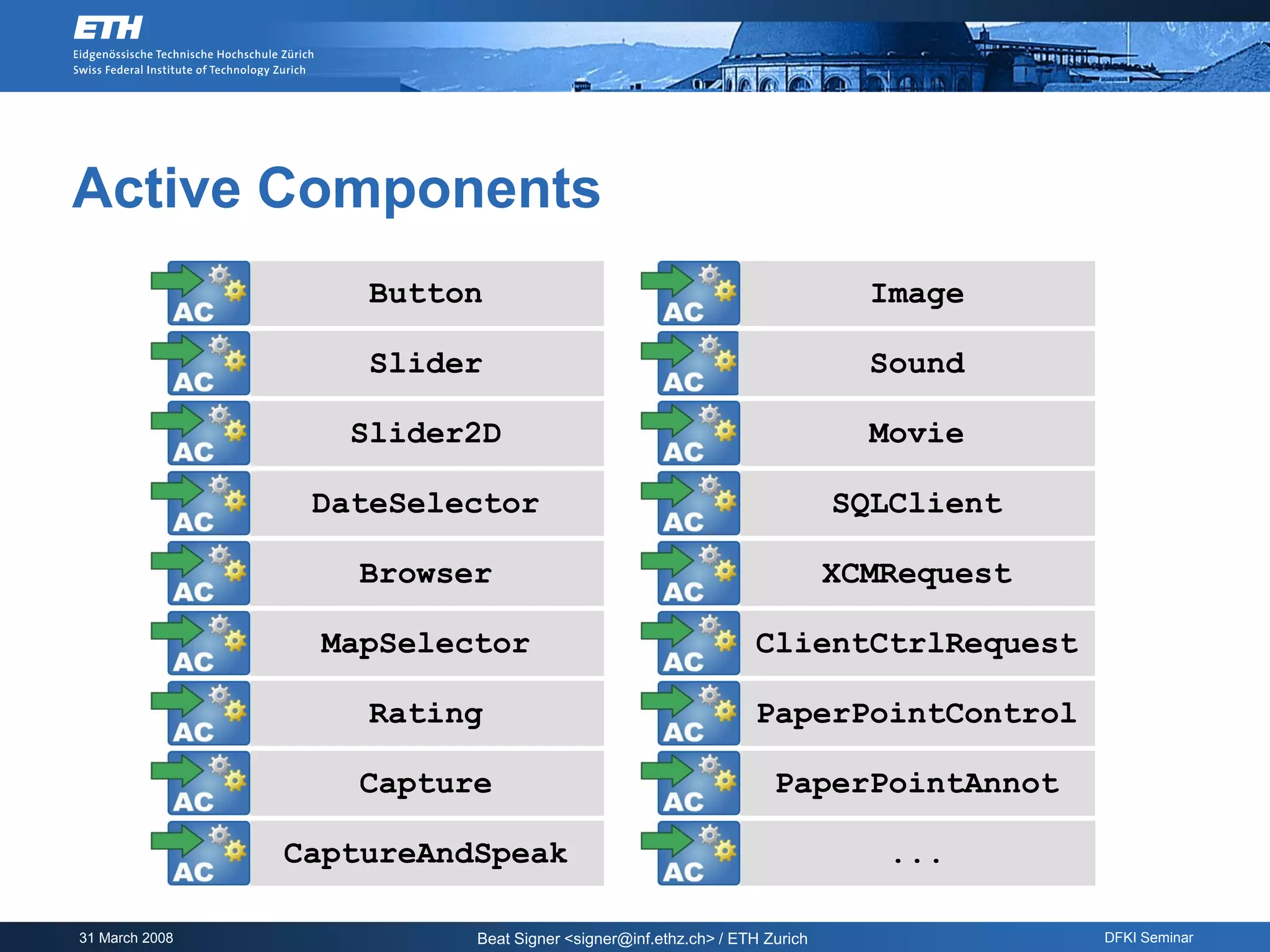Click the Movie component label
Viewport: 1270px width, 952px height.
coord(917,433)
